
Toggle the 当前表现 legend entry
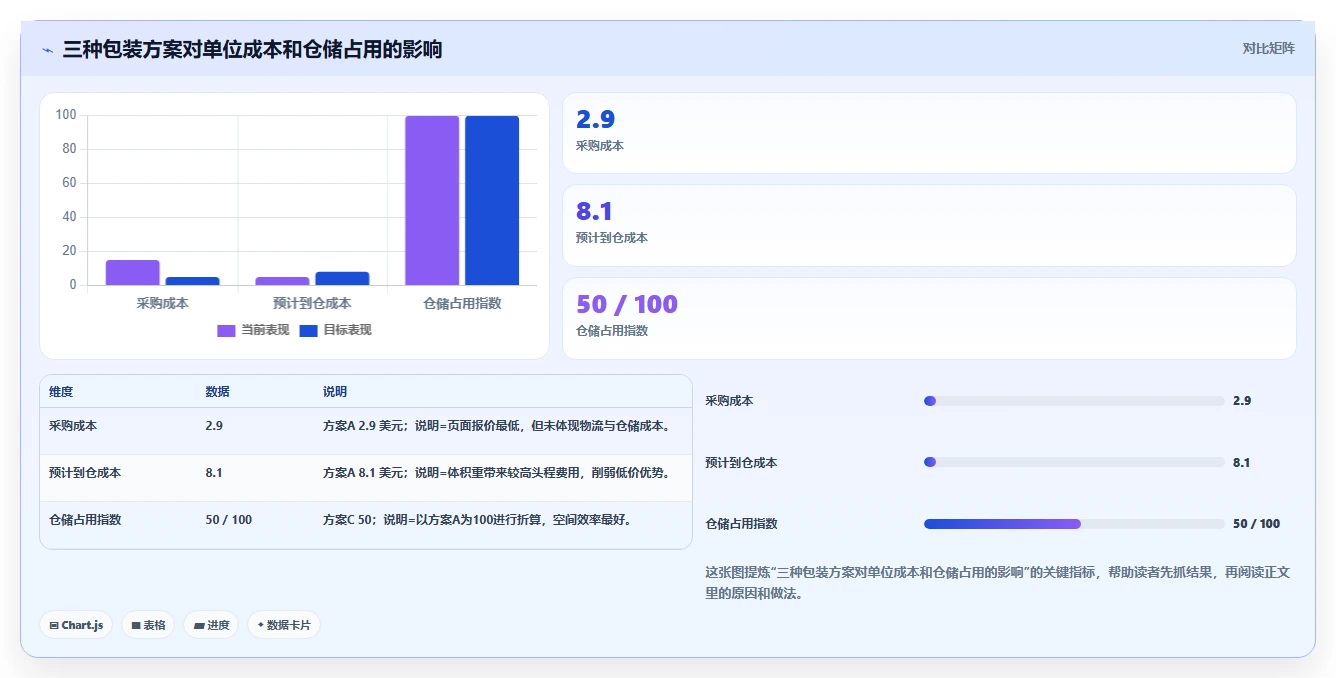tap(253, 330)
